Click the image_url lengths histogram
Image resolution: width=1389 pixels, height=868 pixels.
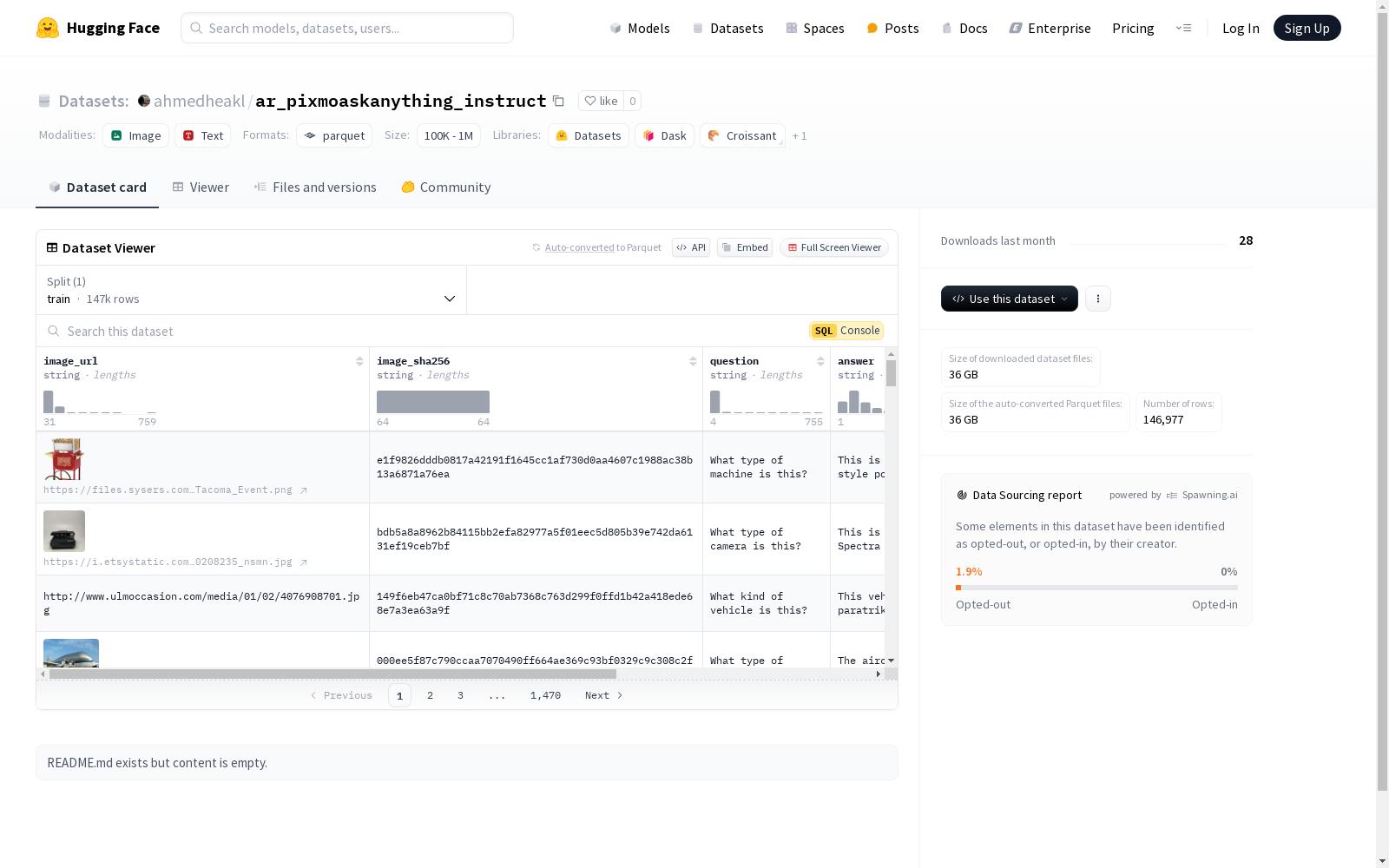(100, 402)
